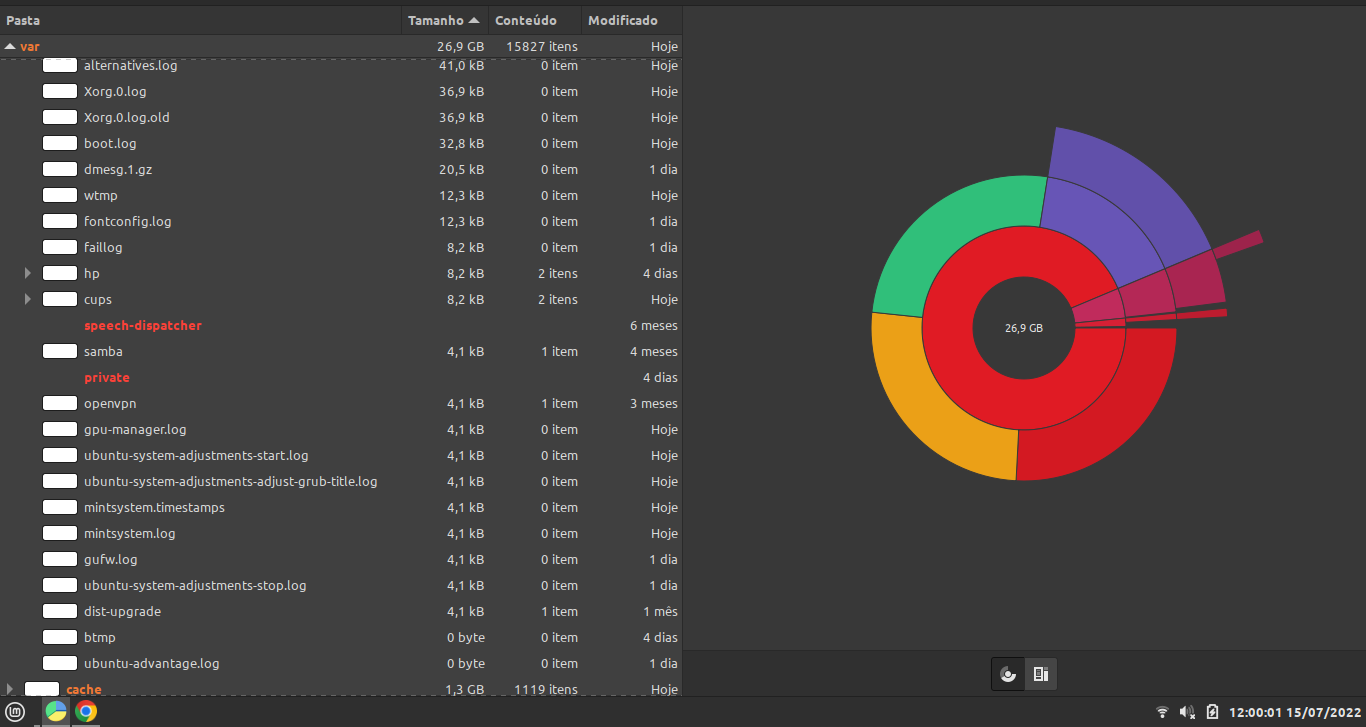The height and width of the screenshot is (727, 1366).
Task: Sort by the Modificado column header
Action: click(623, 20)
